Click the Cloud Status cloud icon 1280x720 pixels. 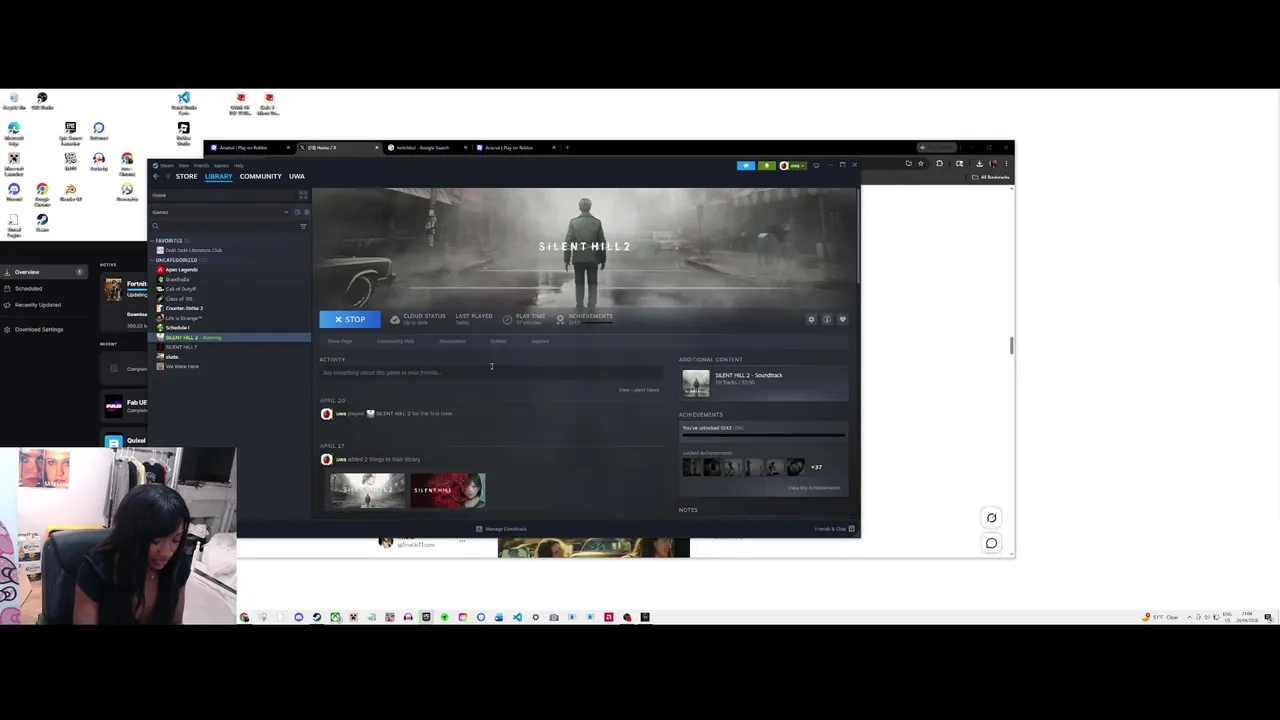pyautogui.click(x=395, y=320)
